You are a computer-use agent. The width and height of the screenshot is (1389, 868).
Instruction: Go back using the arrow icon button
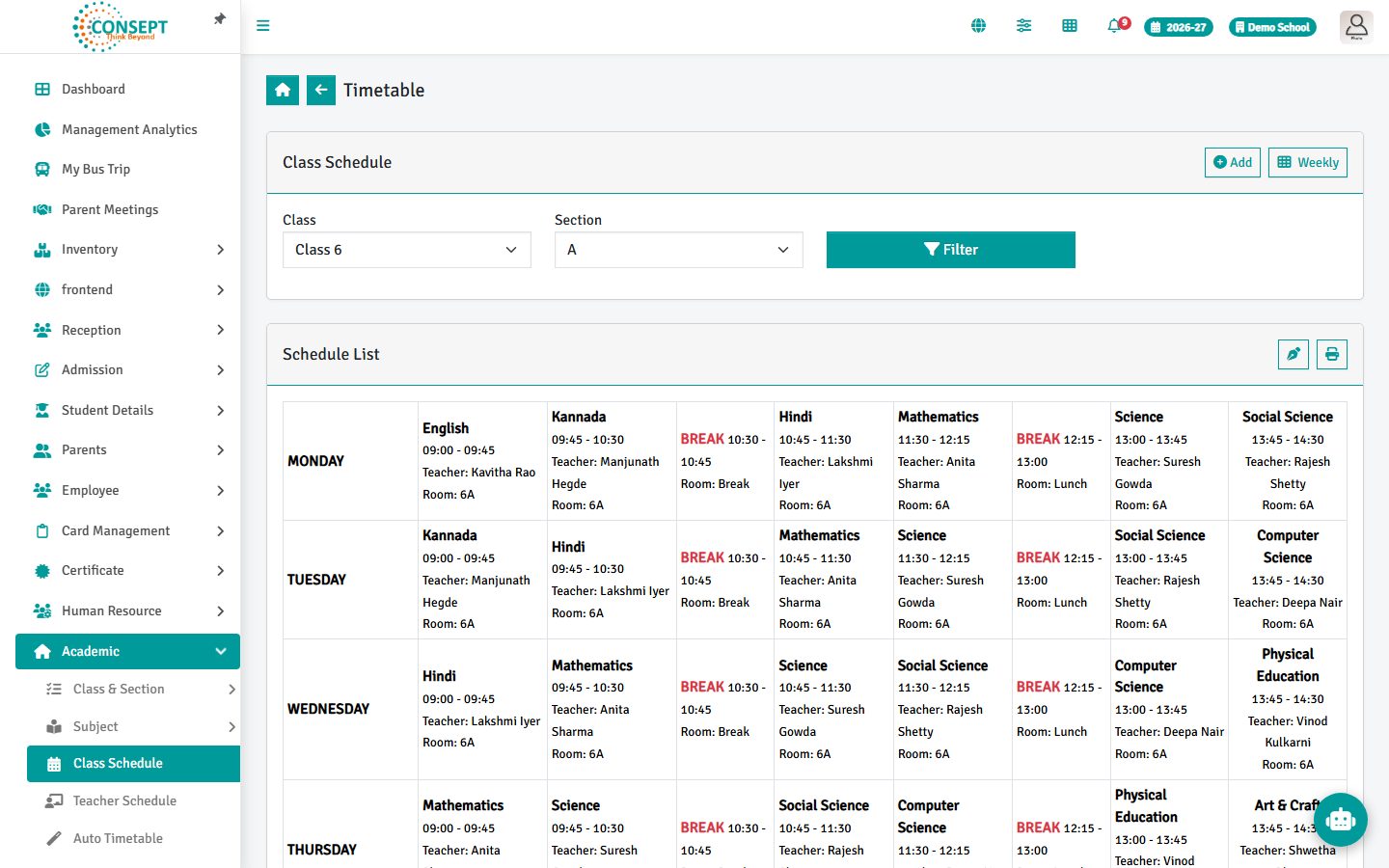click(x=321, y=90)
